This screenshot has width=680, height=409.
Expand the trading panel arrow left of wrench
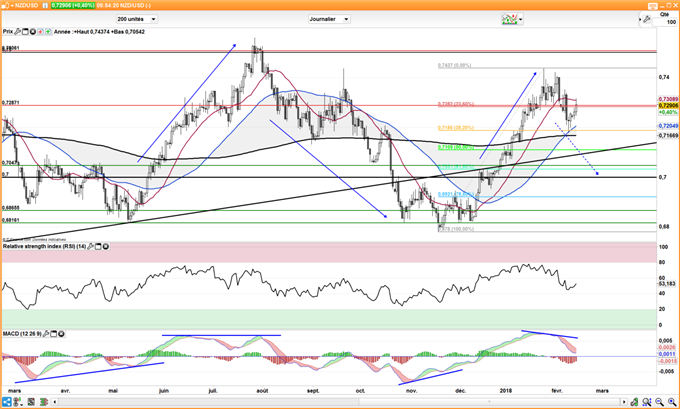[640, 19]
